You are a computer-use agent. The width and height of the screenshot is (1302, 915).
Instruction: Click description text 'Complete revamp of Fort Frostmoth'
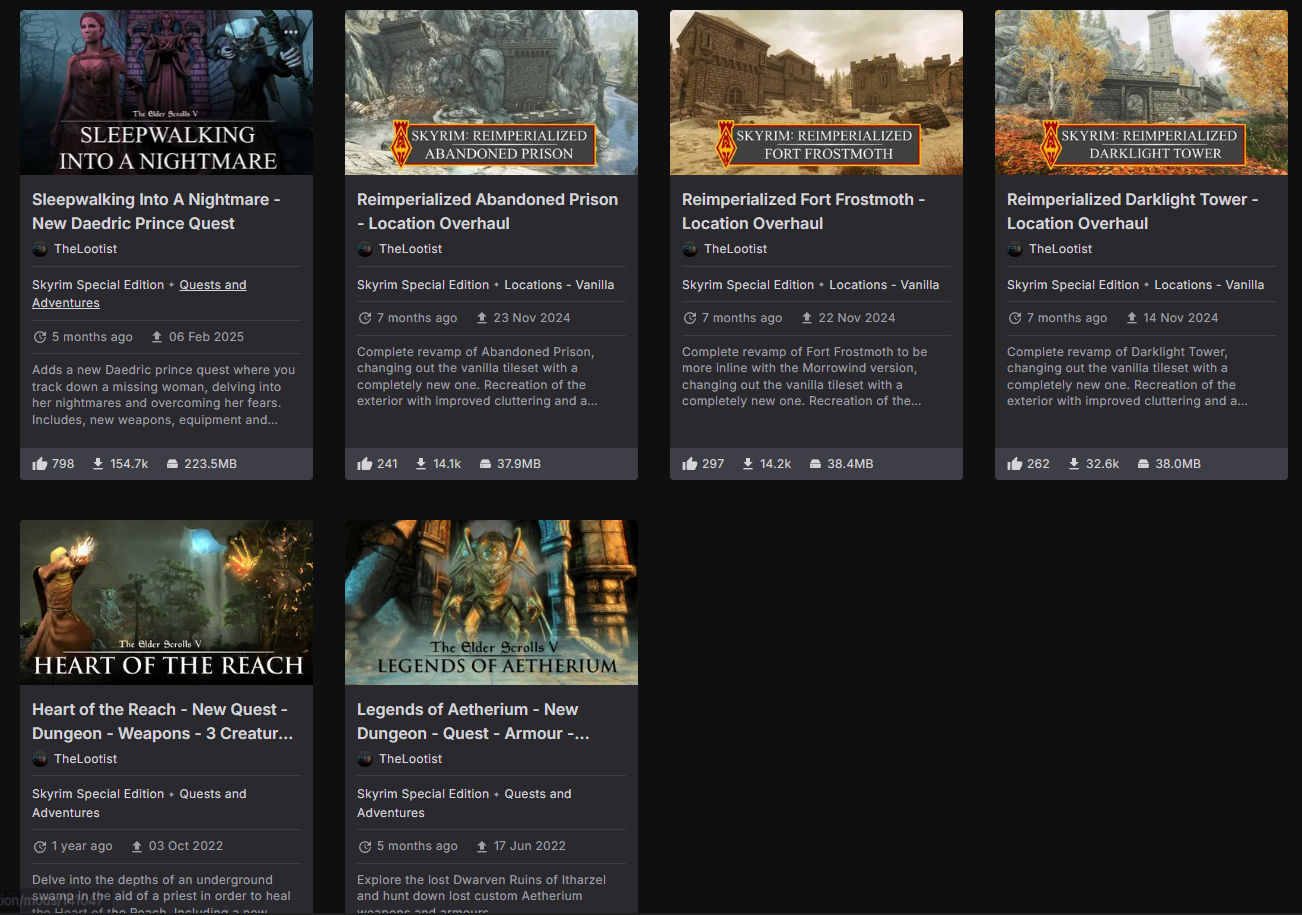805,376
